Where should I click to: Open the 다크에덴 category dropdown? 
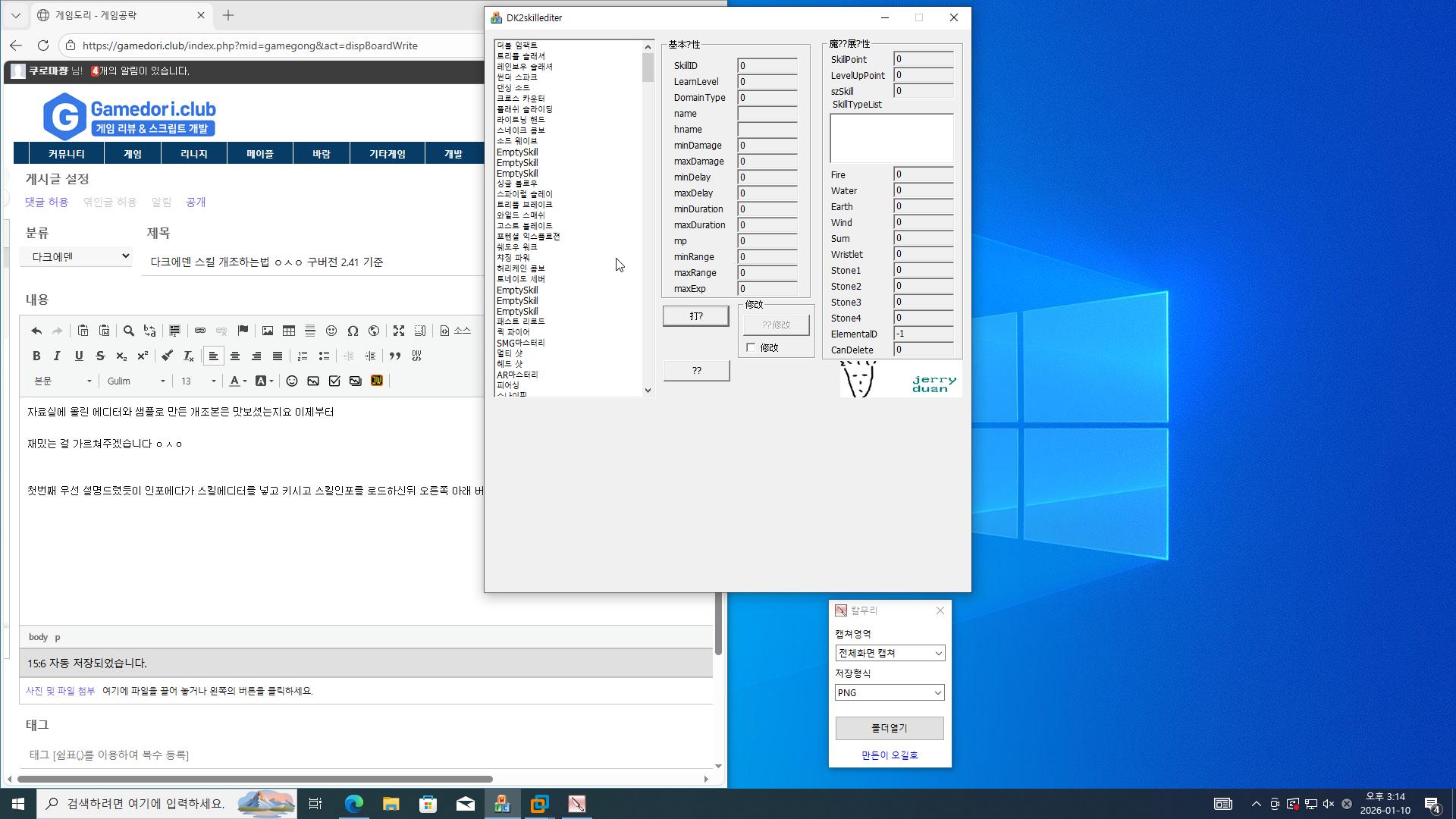coord(76,256)
